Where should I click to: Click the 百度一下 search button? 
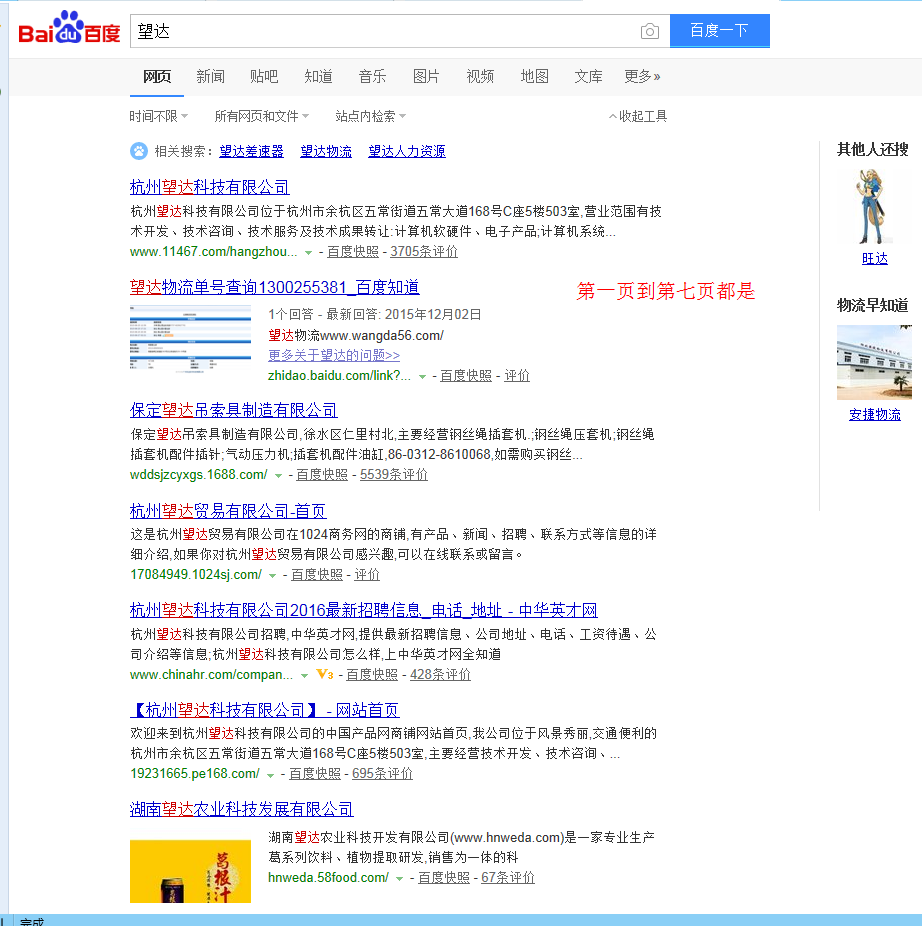[719, 31]
